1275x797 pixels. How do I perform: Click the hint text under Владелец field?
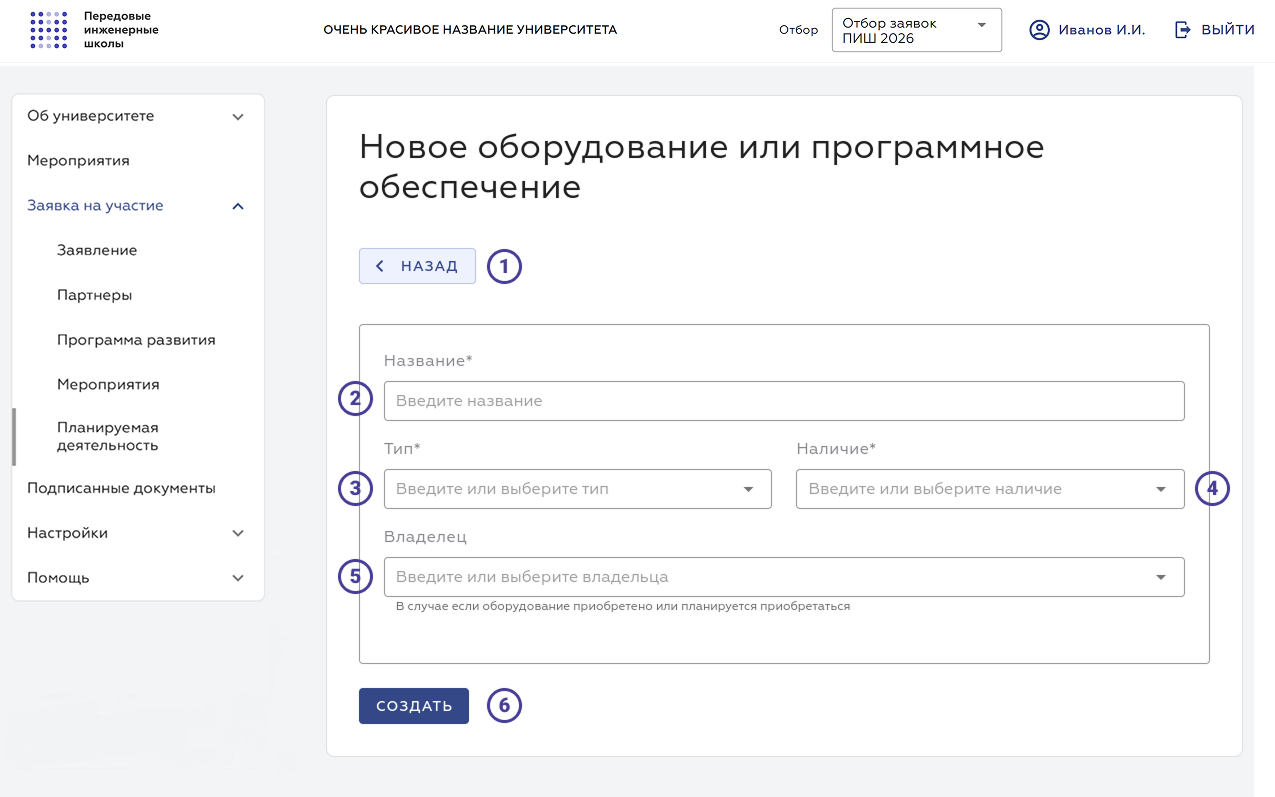point(623,606)
